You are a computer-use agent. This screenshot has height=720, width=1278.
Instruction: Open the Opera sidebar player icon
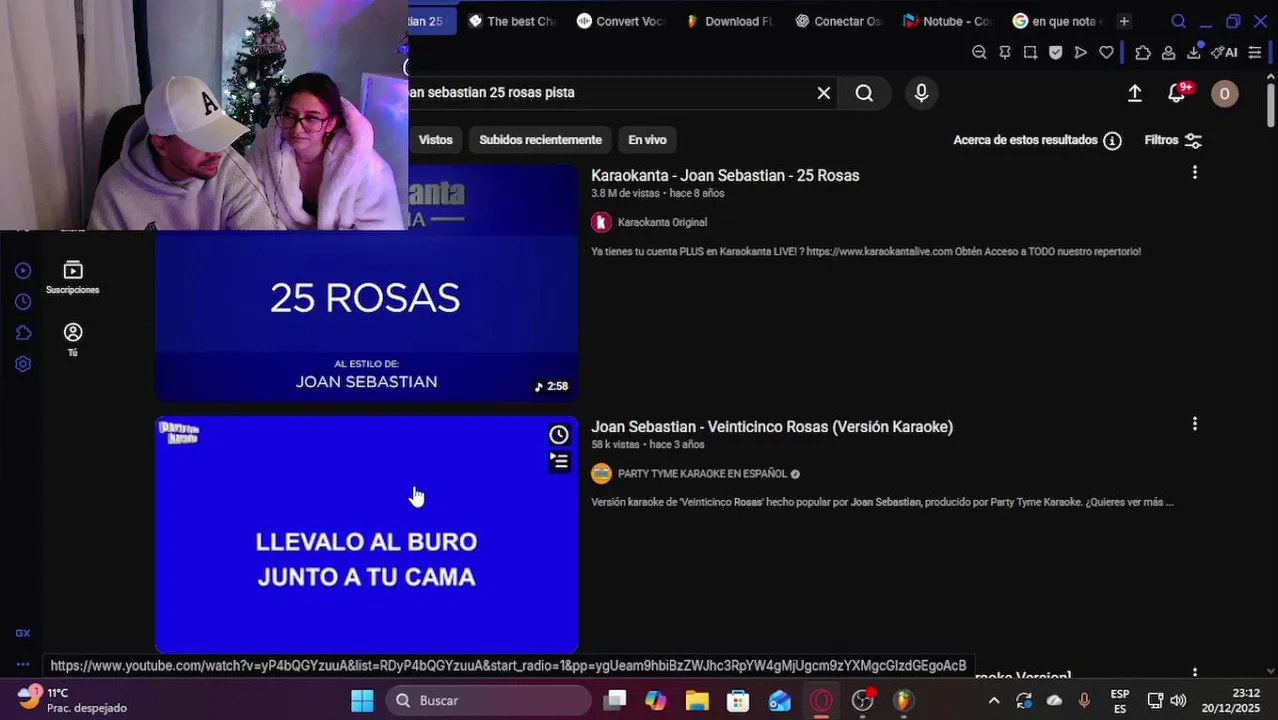23,271
